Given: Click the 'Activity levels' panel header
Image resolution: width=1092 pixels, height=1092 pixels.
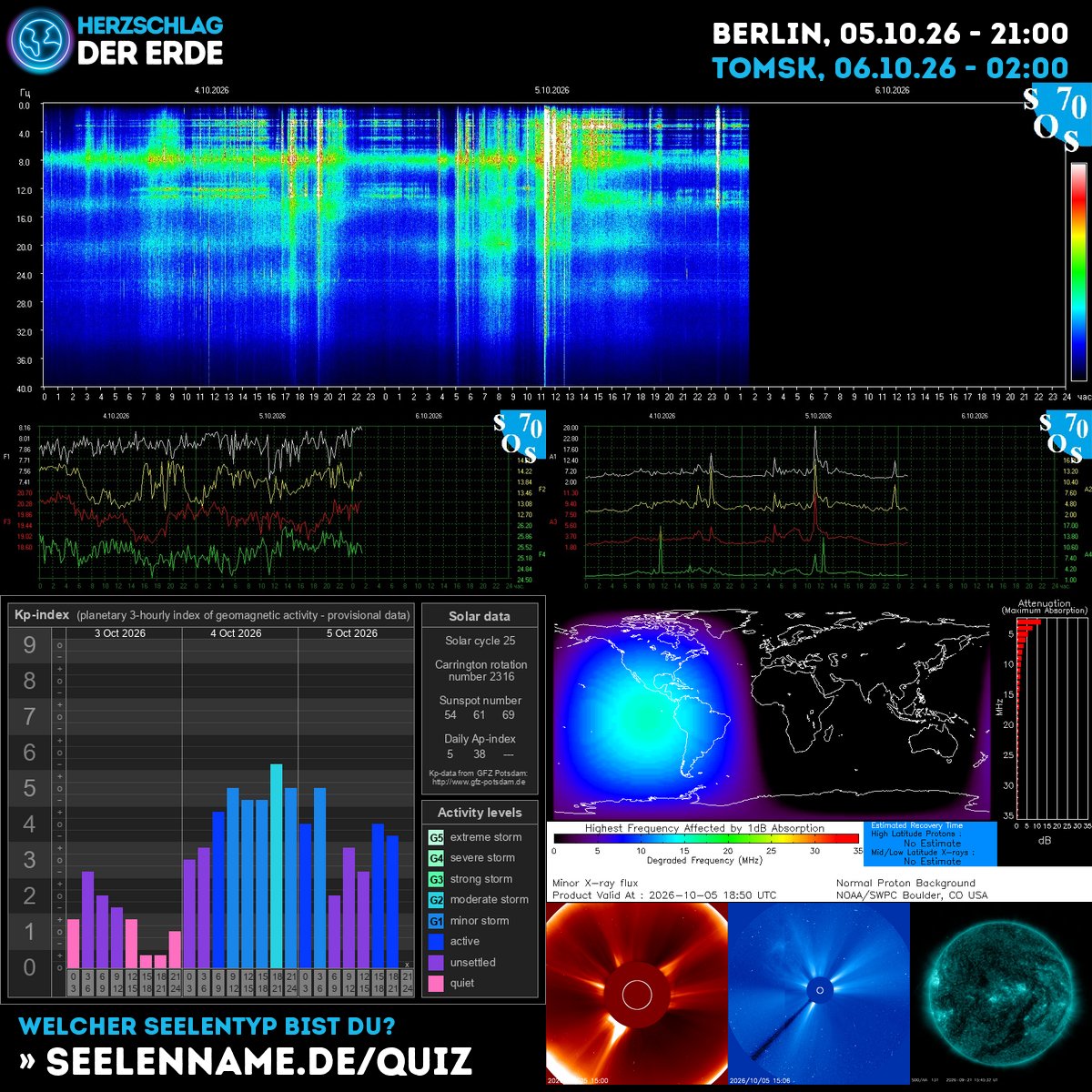Looking at the screenshot, I should pos(480,813).
